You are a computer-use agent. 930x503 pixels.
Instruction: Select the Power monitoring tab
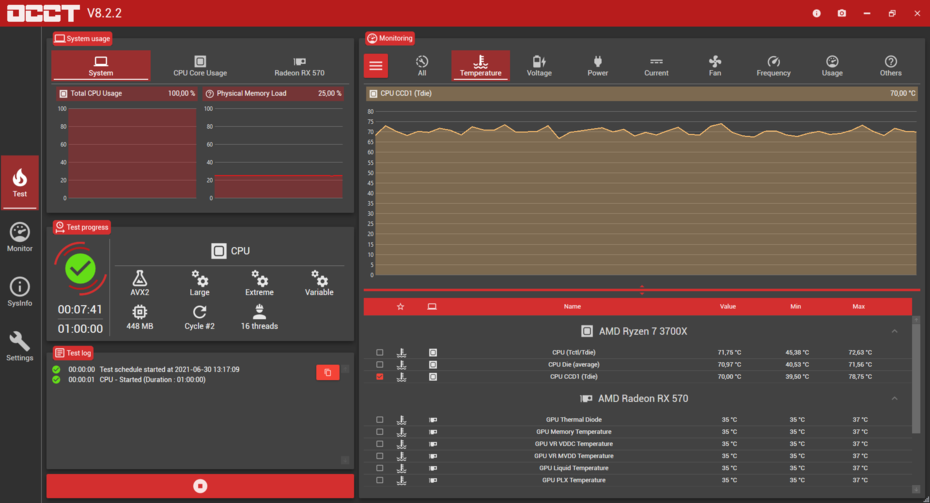coord(598,66)
